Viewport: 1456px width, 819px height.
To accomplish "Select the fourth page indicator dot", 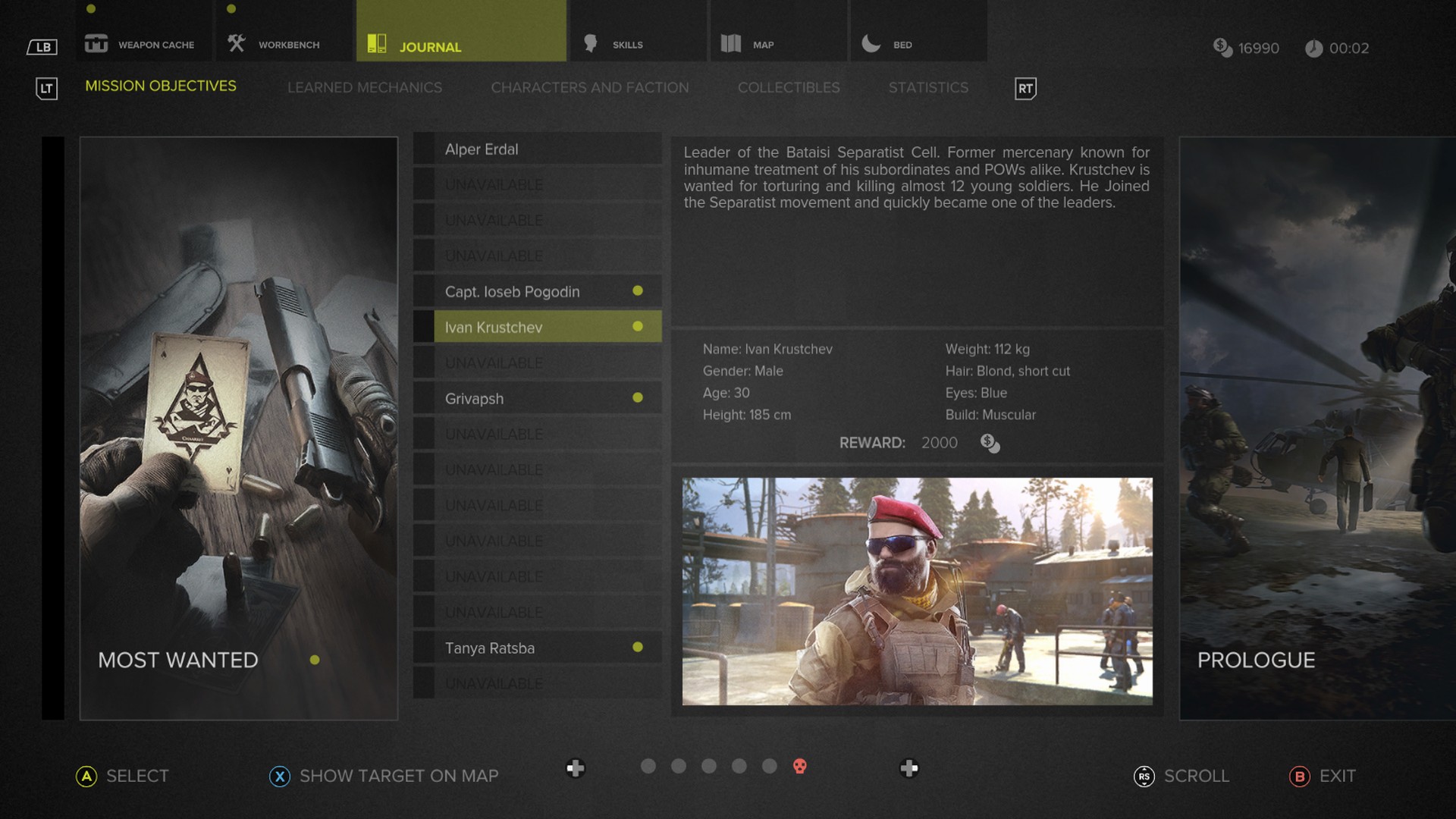I will [x=739, y=766].
